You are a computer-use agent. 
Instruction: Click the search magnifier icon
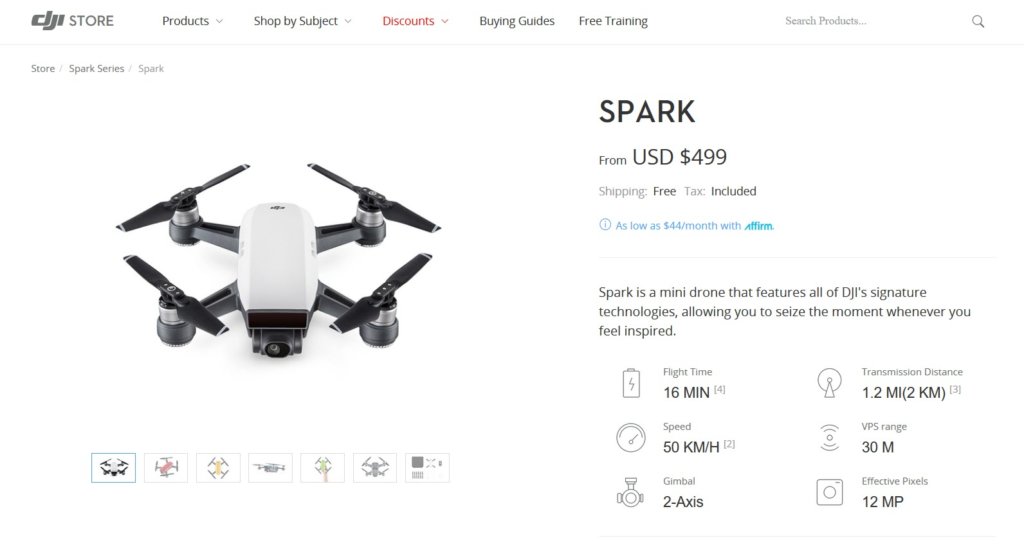pyautogui.click(x=978, y=21)
